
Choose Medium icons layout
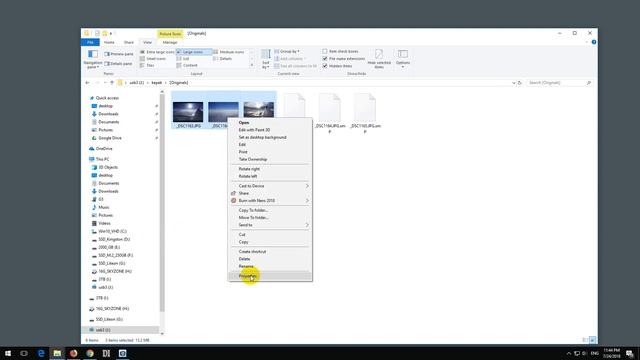coord(229,52)
